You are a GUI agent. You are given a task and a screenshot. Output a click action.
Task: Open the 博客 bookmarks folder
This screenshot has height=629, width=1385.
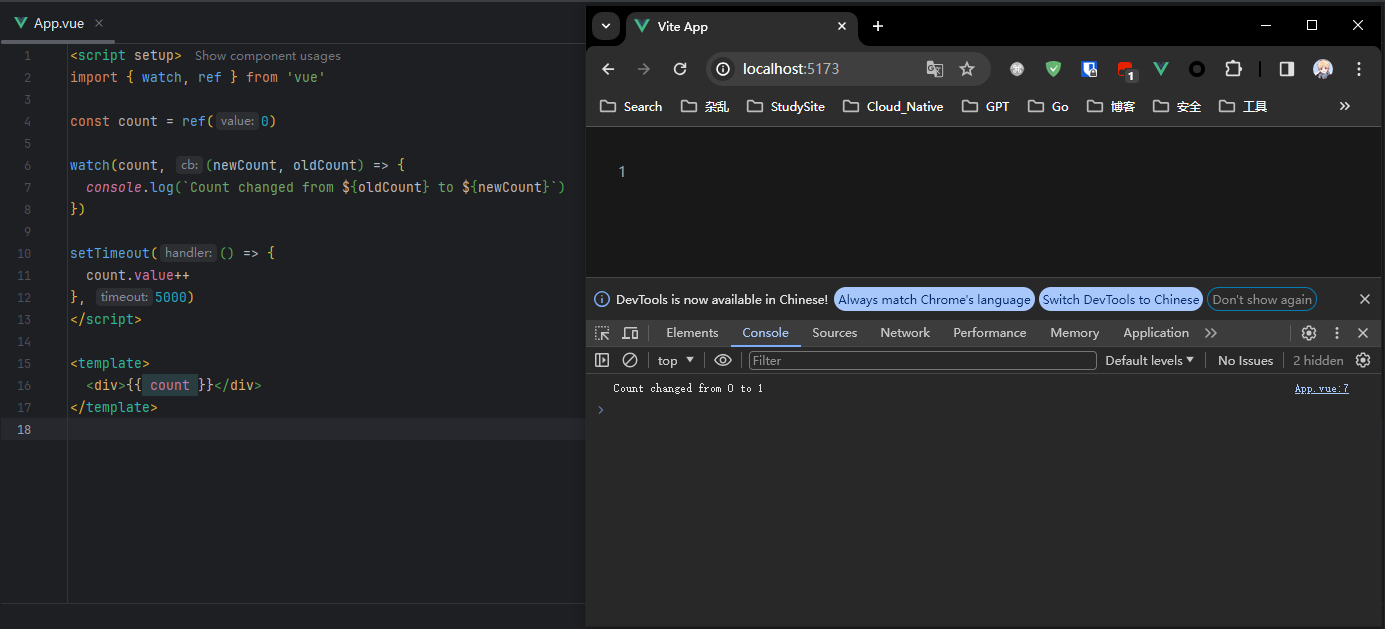pyautogui.click(x=1111, y=106)
